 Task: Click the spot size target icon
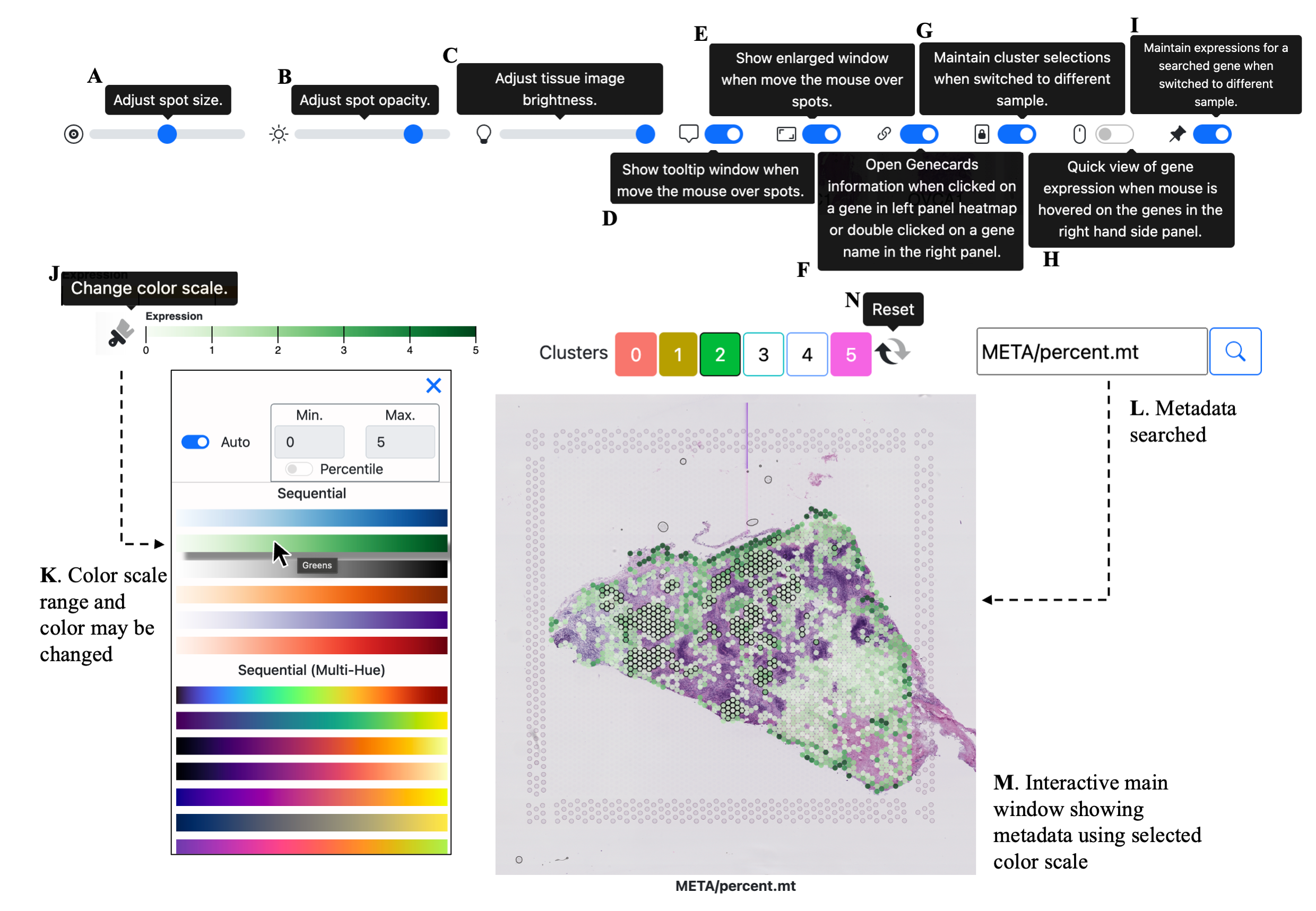click(74, 135)
